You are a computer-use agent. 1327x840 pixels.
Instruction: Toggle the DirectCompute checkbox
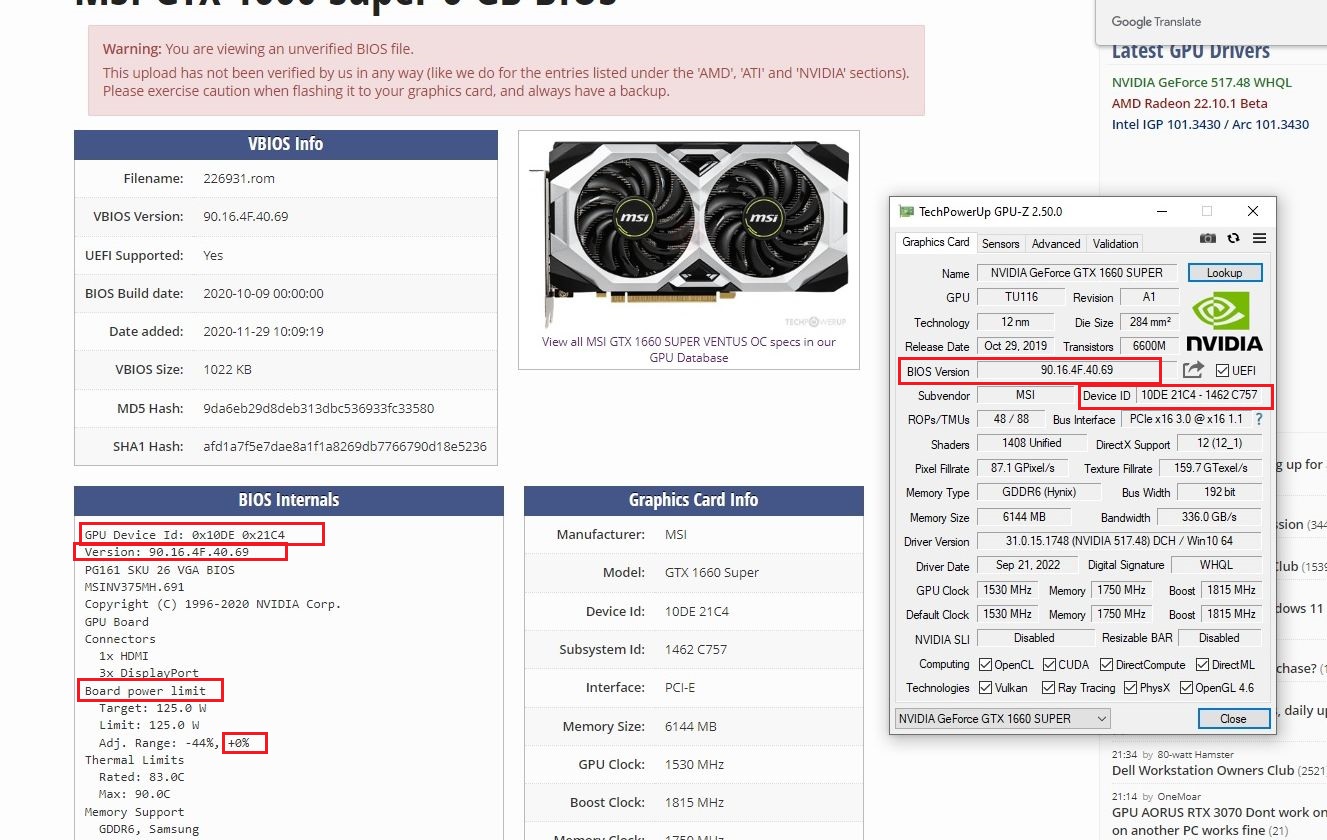[1107, 664]
